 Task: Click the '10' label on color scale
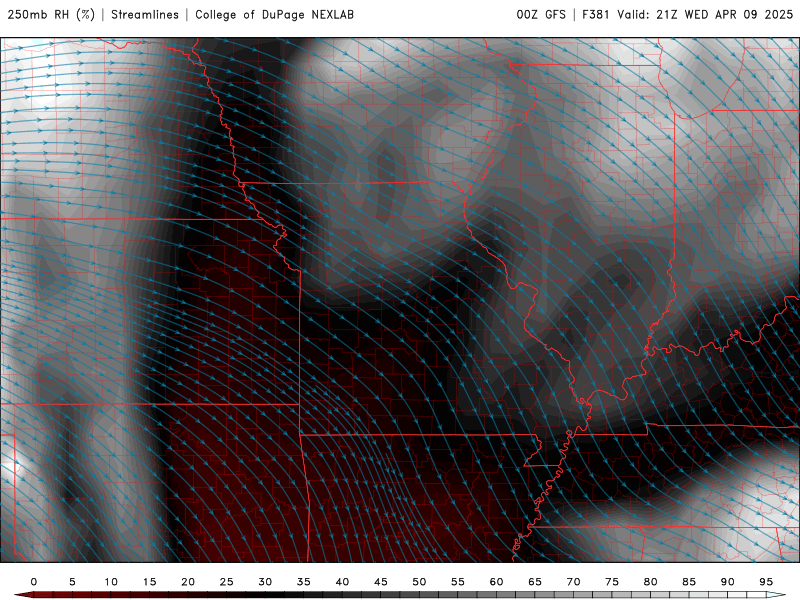111,582
